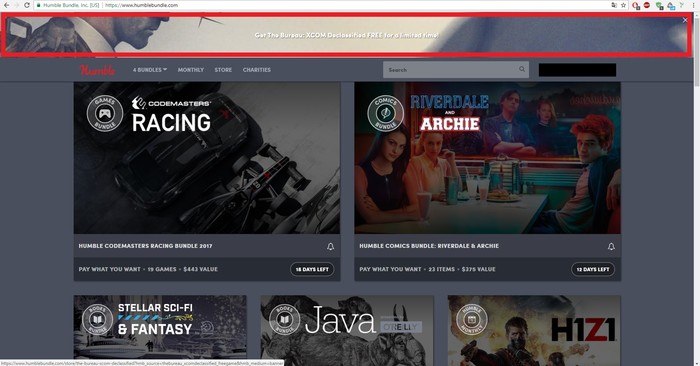Click the Books Bundle badge on Stellar Sci-Fi

pos(97,320)
